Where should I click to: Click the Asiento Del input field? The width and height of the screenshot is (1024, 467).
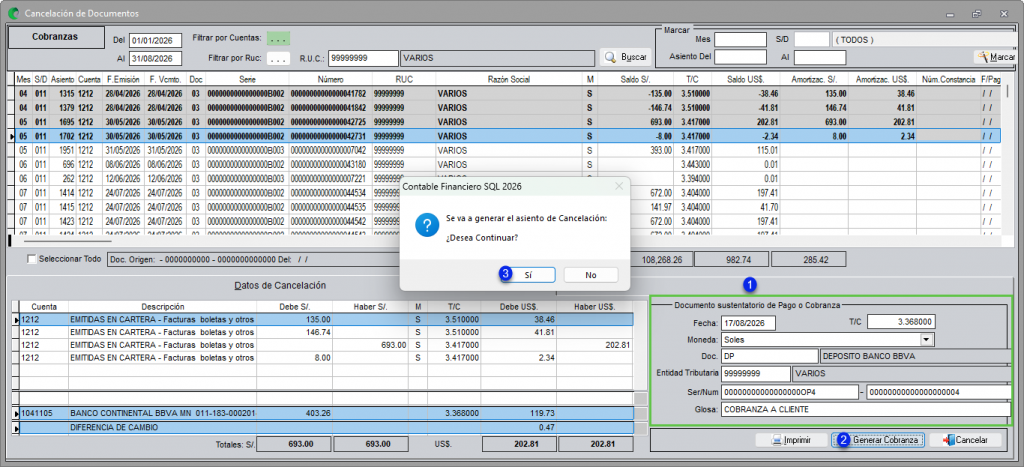pos(741,57)
